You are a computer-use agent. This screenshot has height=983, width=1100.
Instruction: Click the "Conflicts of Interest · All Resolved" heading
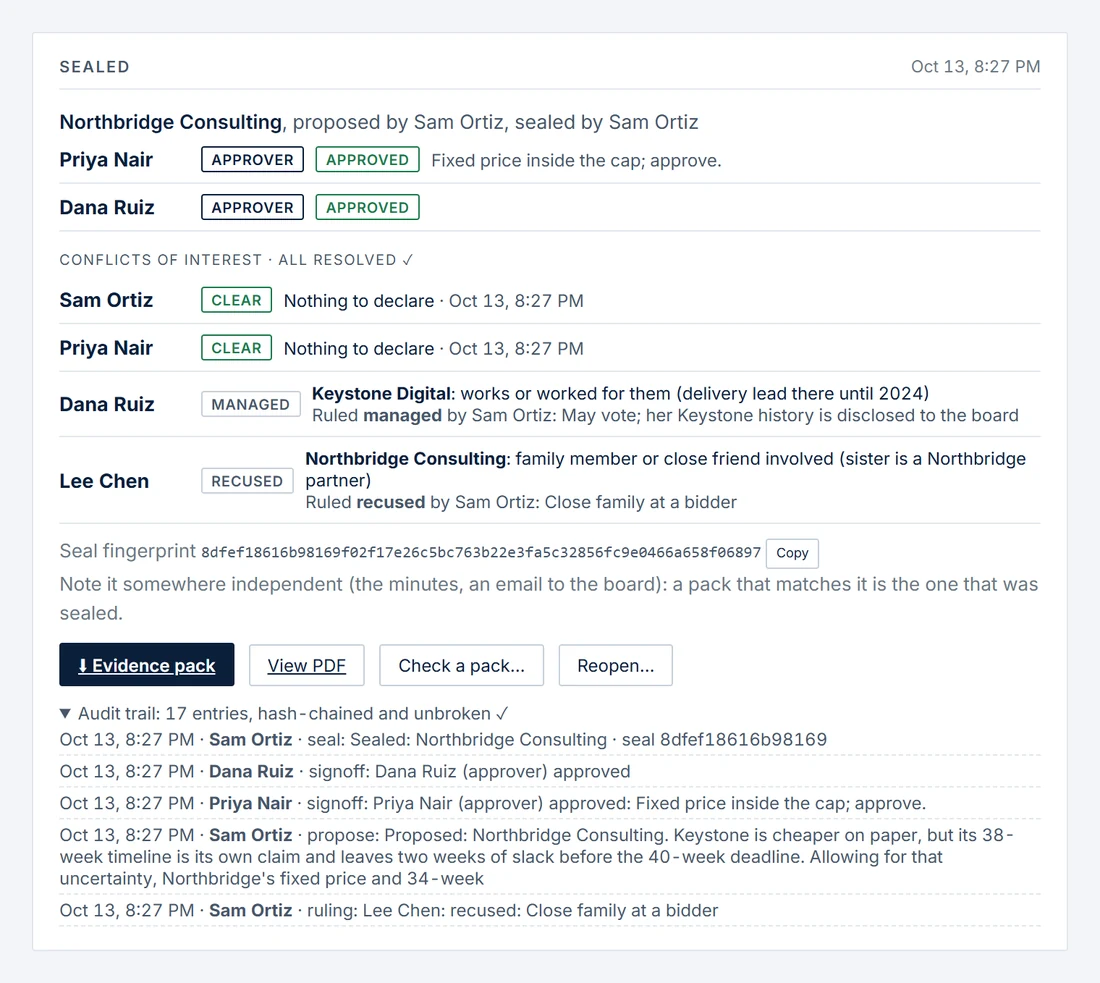click(236, 260)
